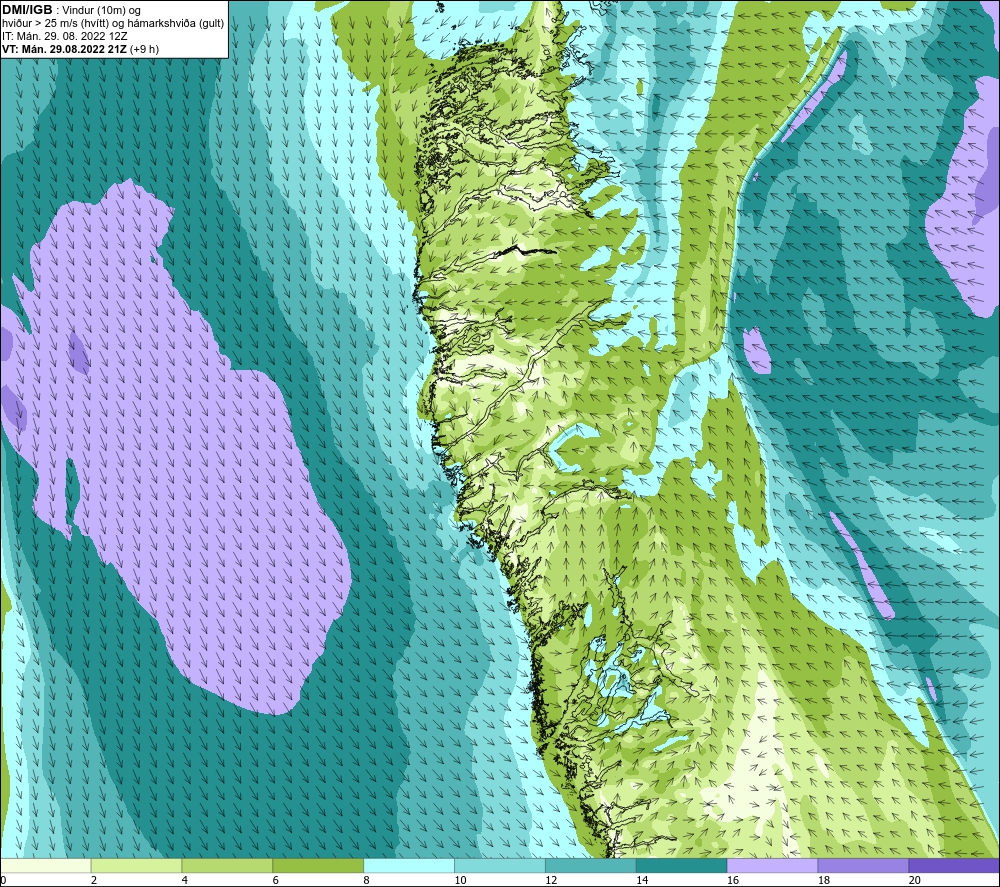Image resolution: width=1000 pixels, height=887 pixels.
Task: Click the olive green 6–8 m/s legend swatch
Action: (x=318, y=865)
